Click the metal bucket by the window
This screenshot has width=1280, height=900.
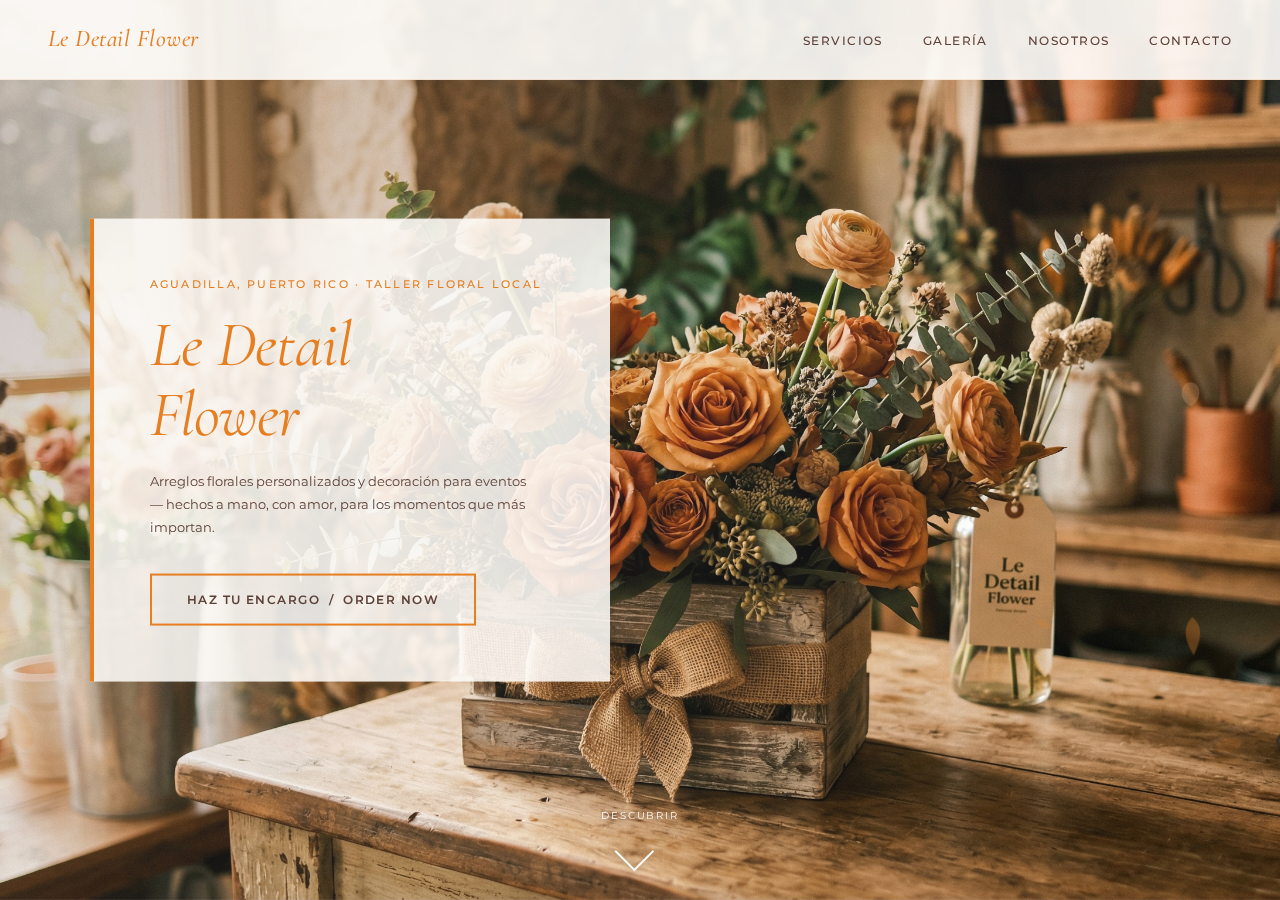[120, 700]
